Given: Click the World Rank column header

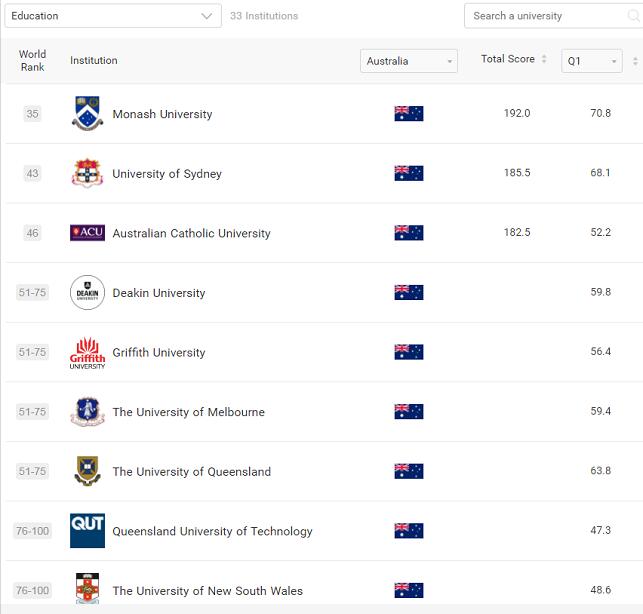Looking at the screenshot, I should pos(32,61).
